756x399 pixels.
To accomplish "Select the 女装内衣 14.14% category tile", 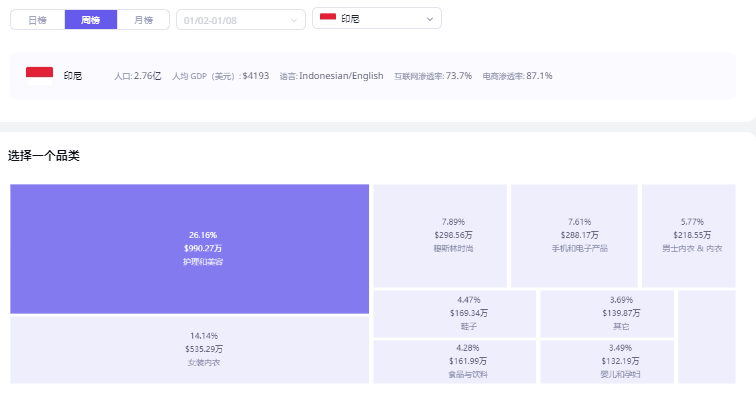I will point(189,350).
